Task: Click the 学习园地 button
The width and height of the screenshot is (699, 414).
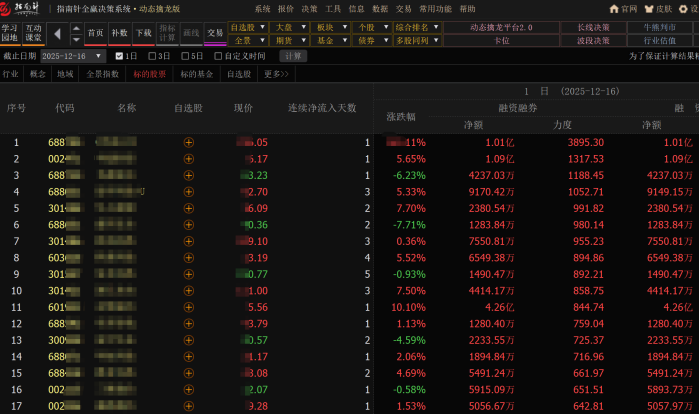Action: (10, 33)
